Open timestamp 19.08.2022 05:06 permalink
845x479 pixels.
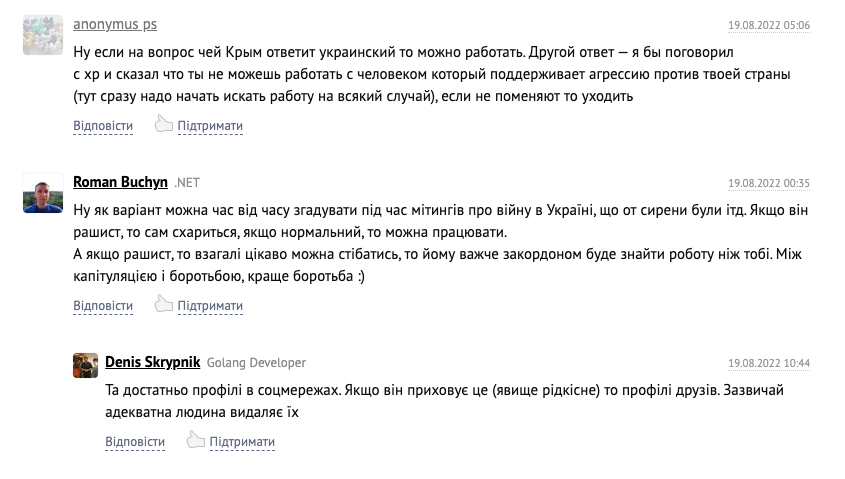click(769, 25)
